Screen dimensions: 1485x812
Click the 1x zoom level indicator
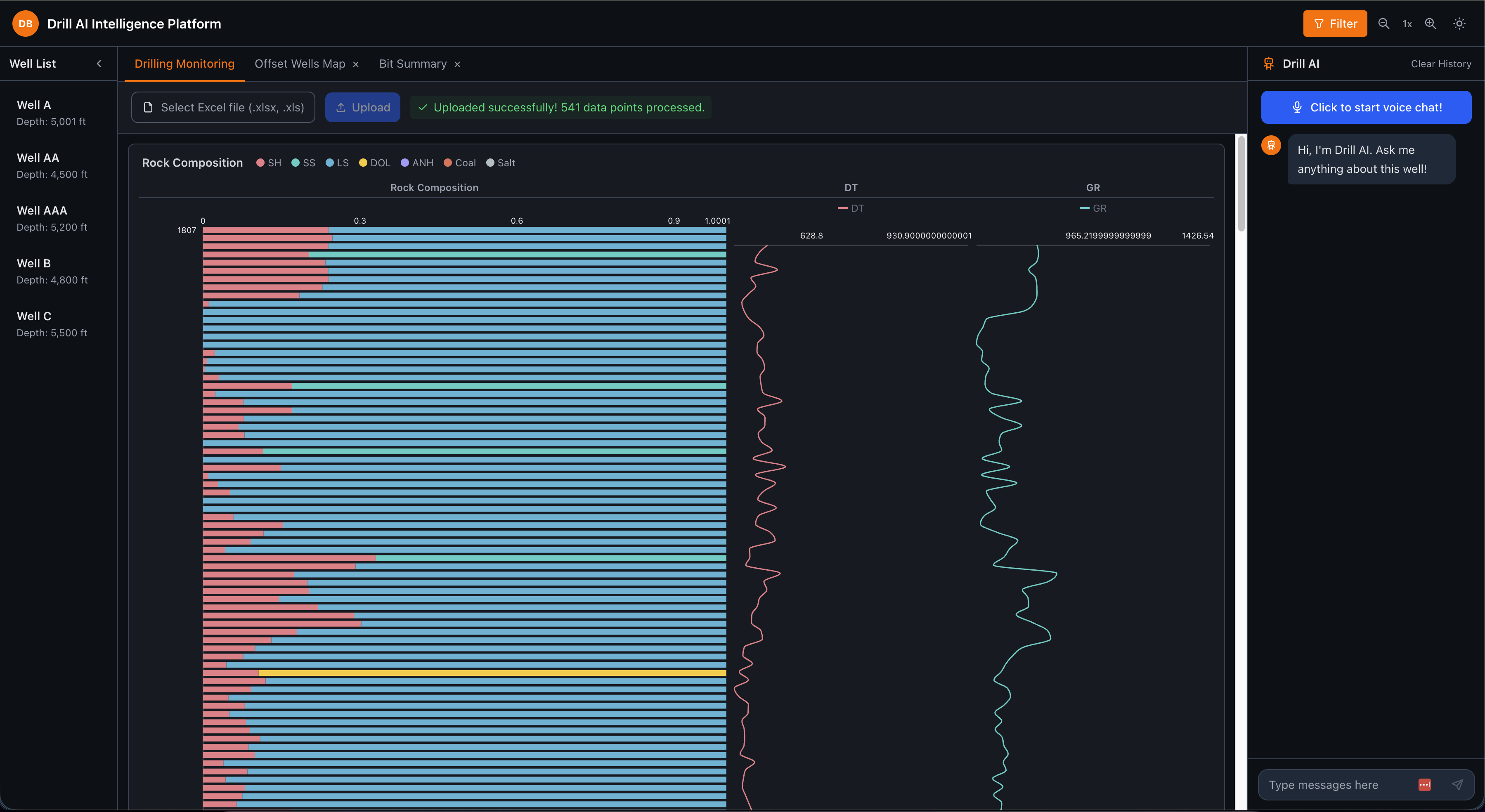click(x=1407, y=24)
